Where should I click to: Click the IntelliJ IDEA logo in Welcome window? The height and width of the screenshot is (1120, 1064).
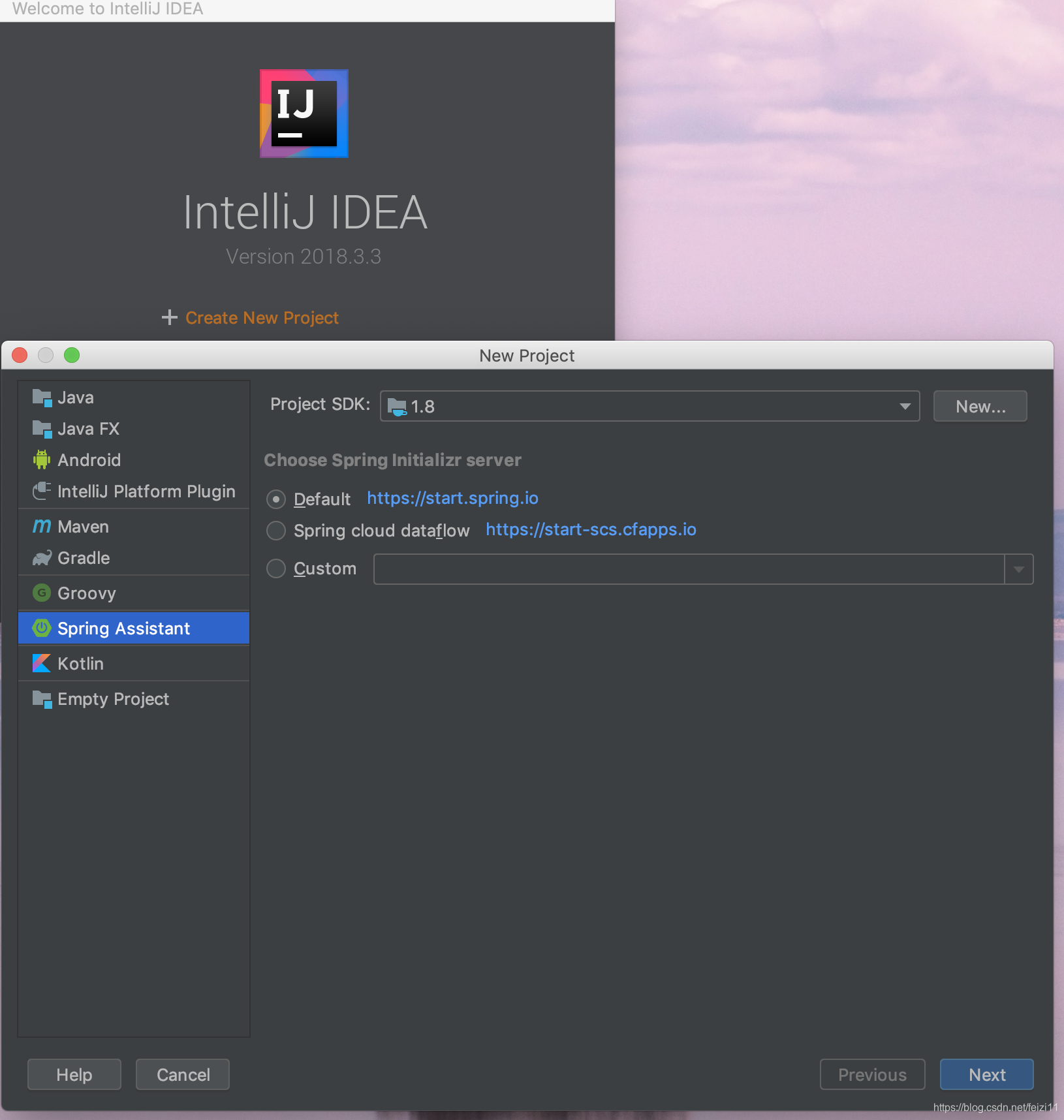[x=304, y=114]
